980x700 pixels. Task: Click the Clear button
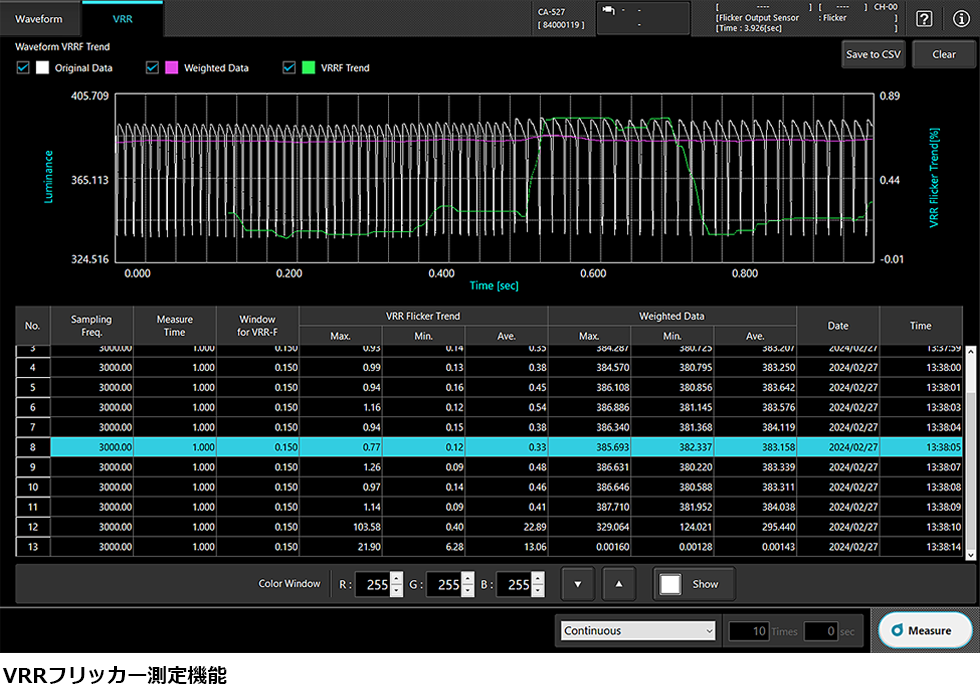pyautogui.click(x=943, y=54)
